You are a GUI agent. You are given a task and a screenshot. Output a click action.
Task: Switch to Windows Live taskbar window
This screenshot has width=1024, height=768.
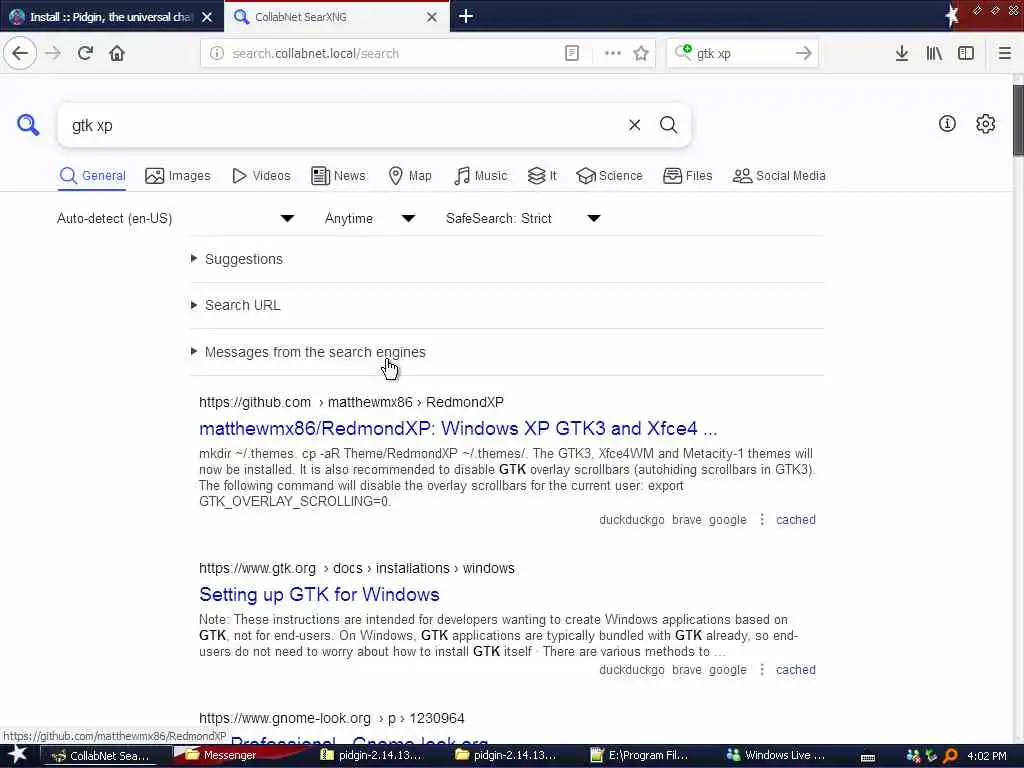coord(776,756)
